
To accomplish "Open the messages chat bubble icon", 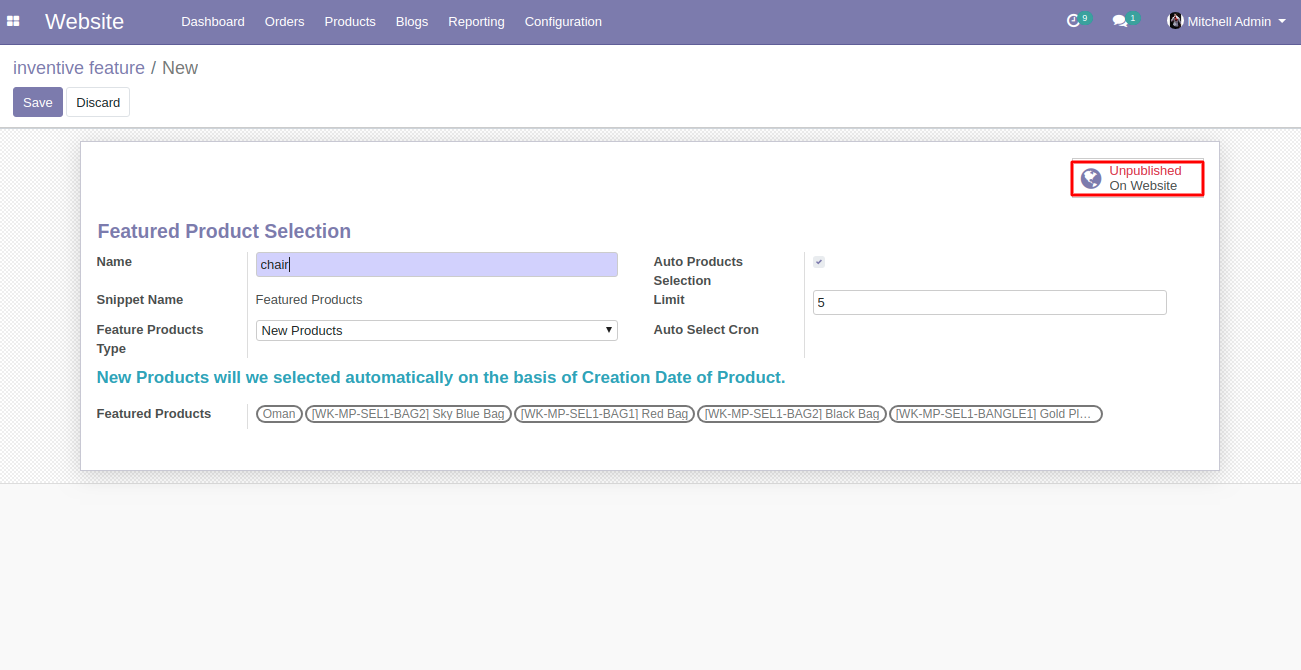I will (1120, 21).
